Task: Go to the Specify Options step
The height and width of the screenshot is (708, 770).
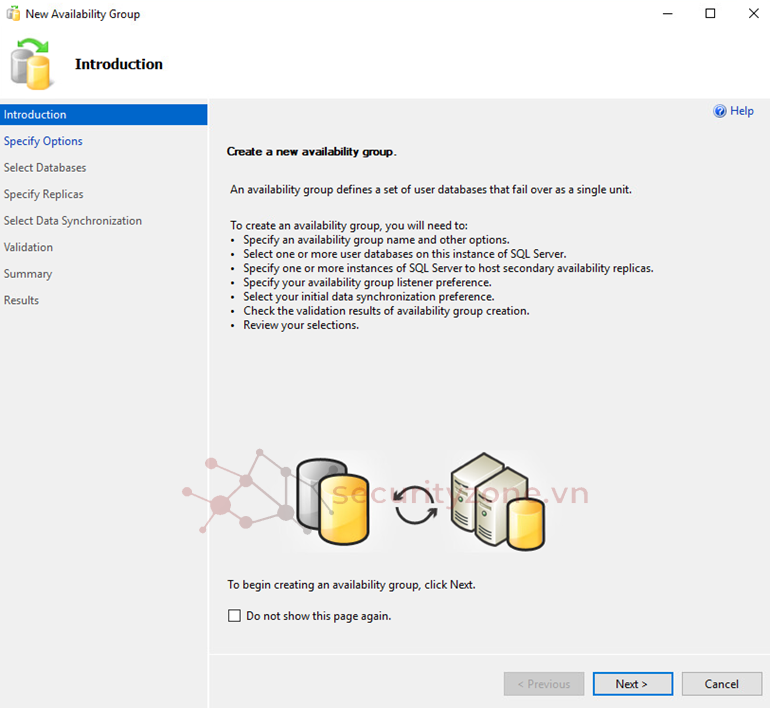Action: (x=43, y=141)
